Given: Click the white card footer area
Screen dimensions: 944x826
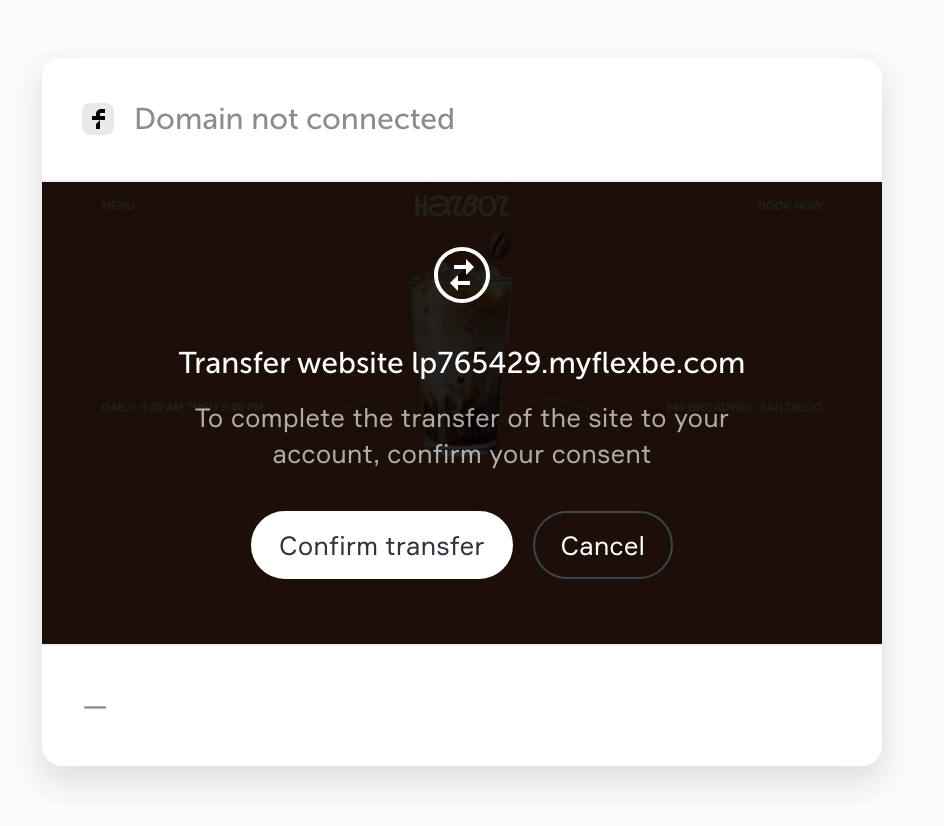Looking at the screenshot, I should tap(462, 705).
